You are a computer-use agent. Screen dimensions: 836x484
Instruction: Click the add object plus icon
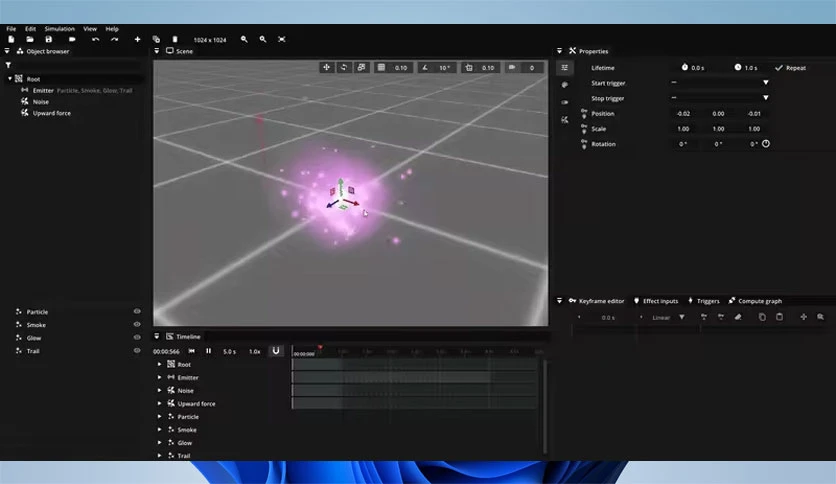coord(137,39)
